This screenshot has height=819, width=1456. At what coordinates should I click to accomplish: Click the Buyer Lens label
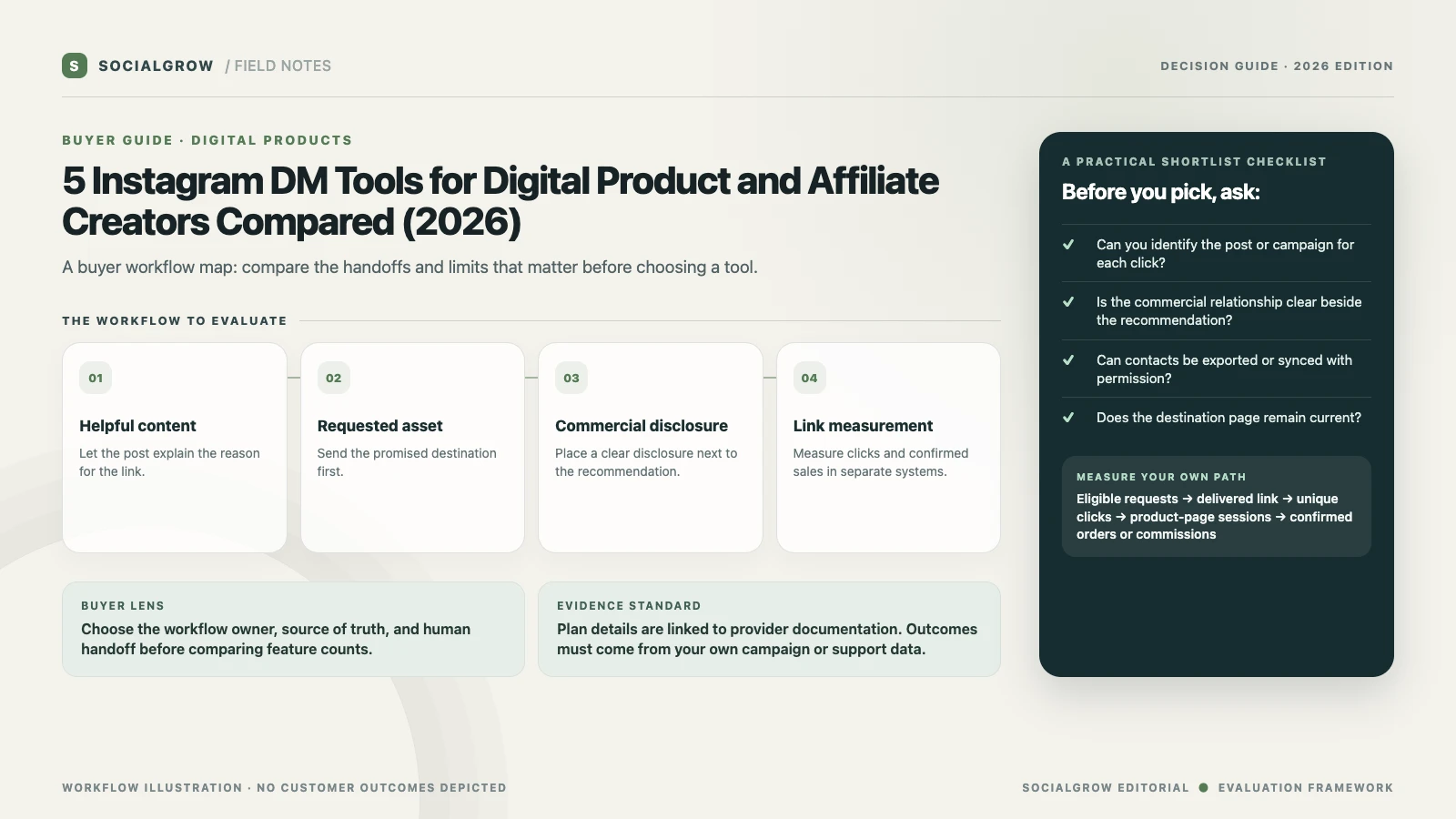click(123, 606)
